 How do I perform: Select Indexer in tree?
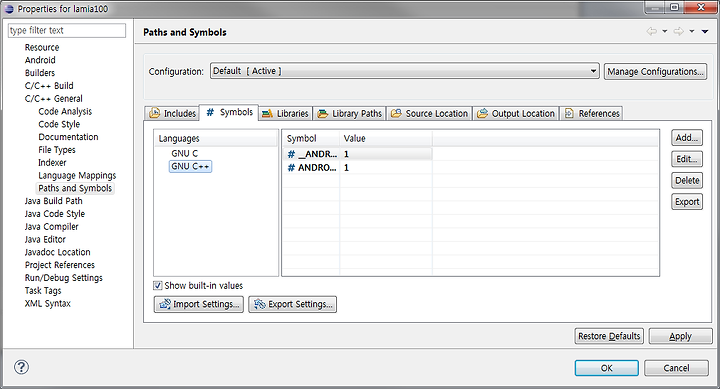click(52, 163)
